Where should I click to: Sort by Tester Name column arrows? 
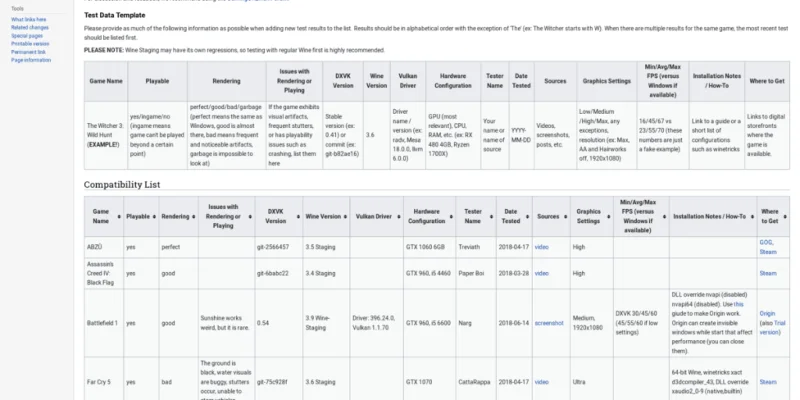[491, 217]
